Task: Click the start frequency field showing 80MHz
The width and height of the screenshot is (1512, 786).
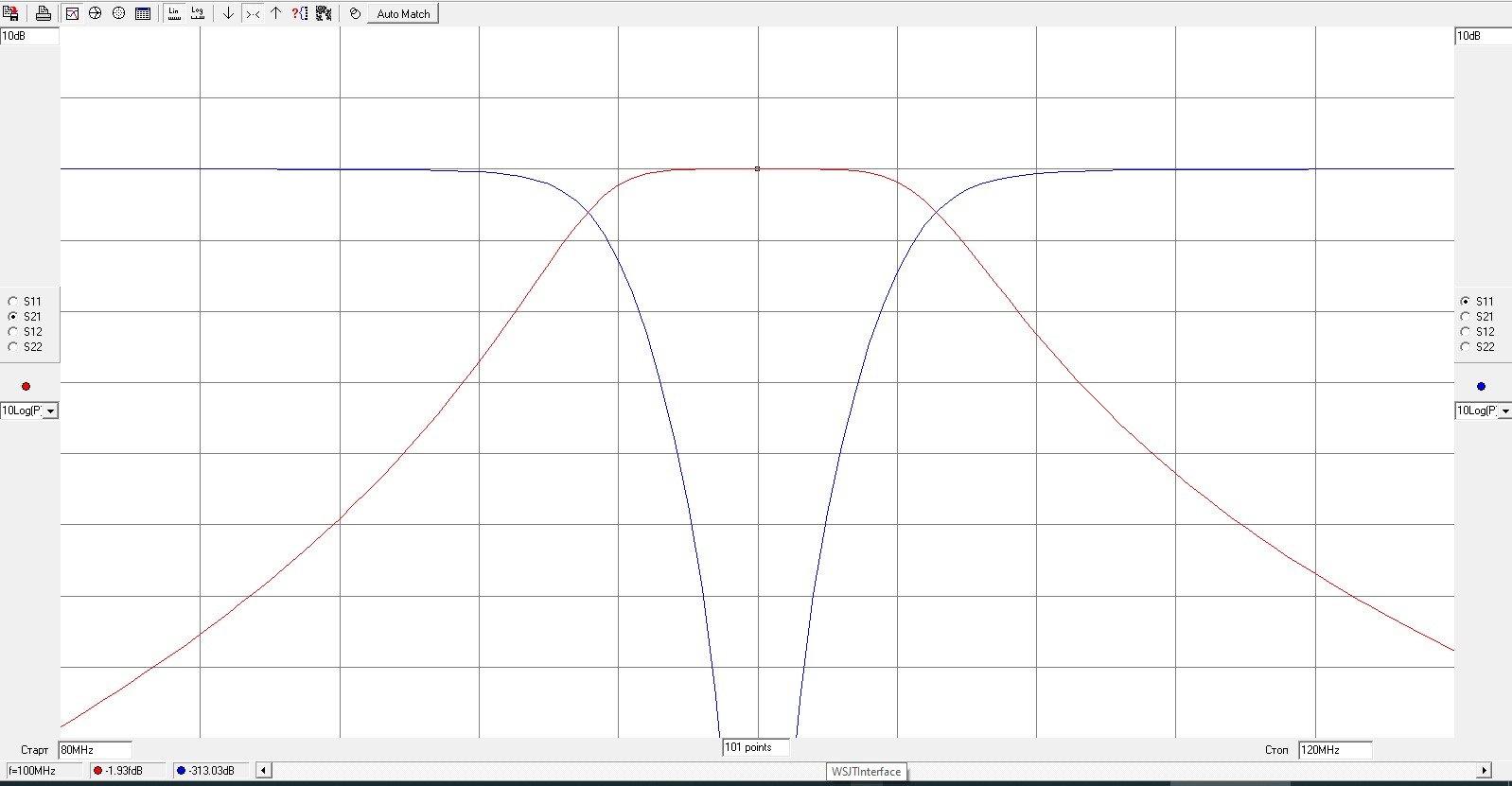Action: click(95, 750)
